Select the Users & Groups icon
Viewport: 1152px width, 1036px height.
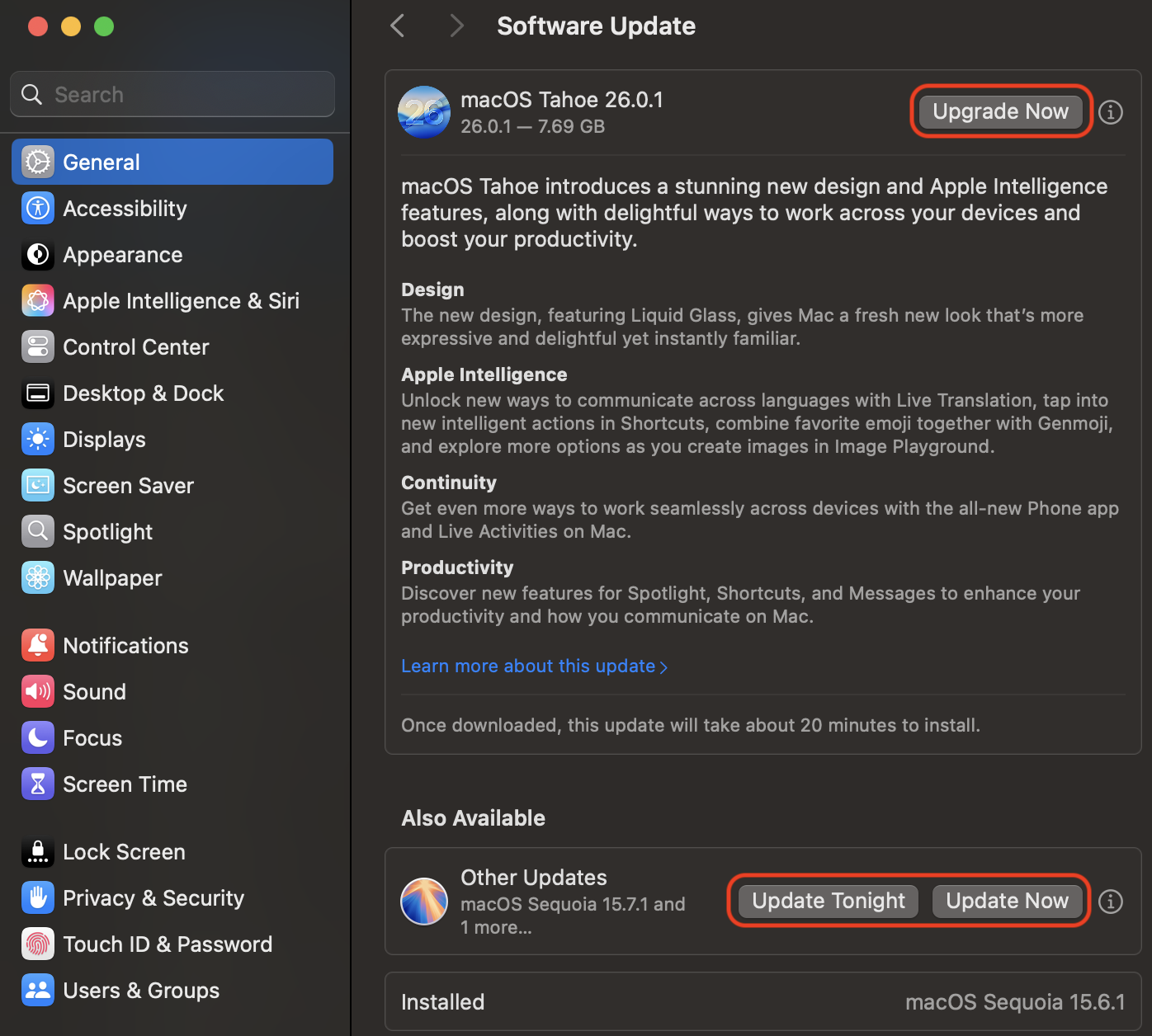[38, 990]
